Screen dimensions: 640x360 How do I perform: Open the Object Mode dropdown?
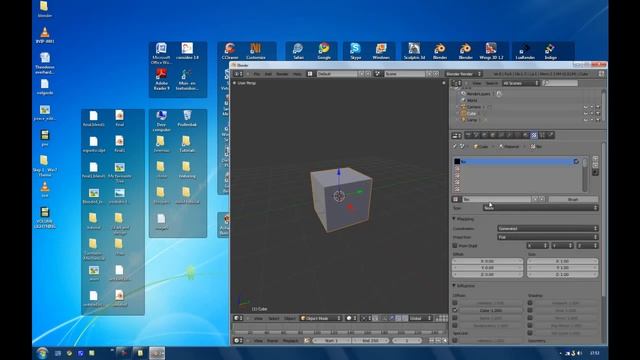(x=320, y=318)
